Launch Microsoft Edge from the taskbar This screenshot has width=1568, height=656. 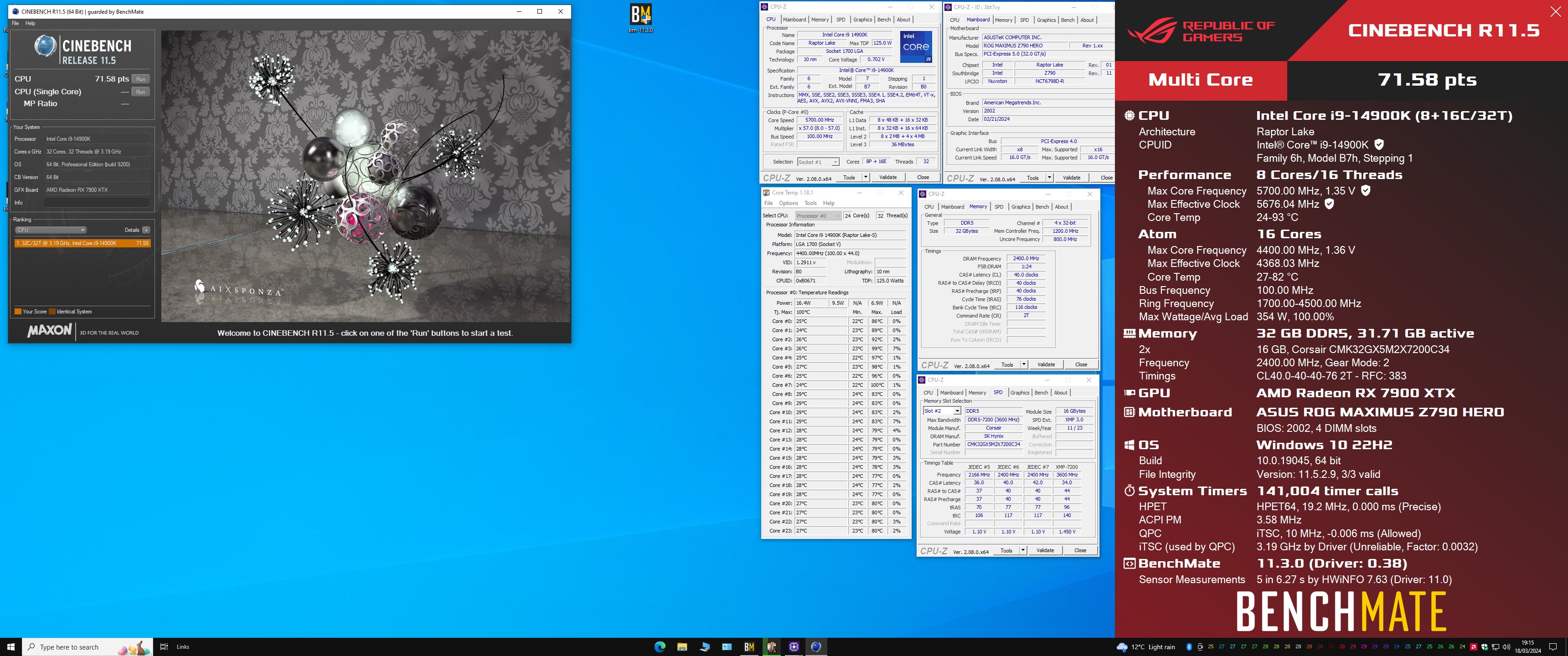(x=660, y=646)
